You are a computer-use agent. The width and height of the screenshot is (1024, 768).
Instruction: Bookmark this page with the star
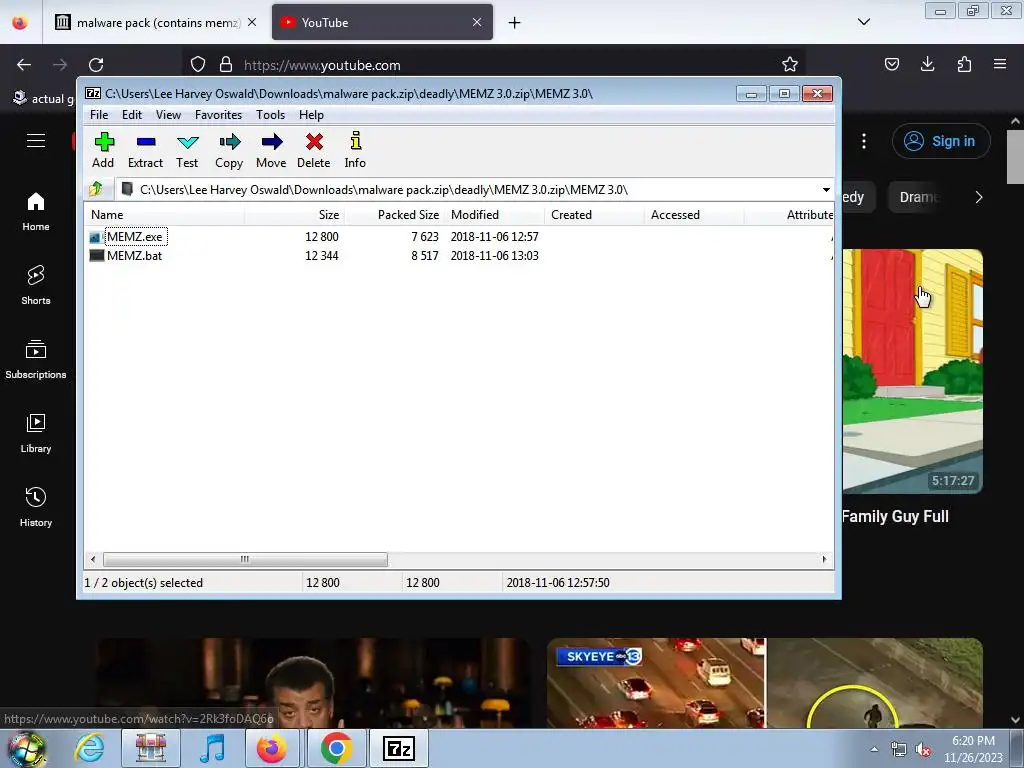click(790, 64)
